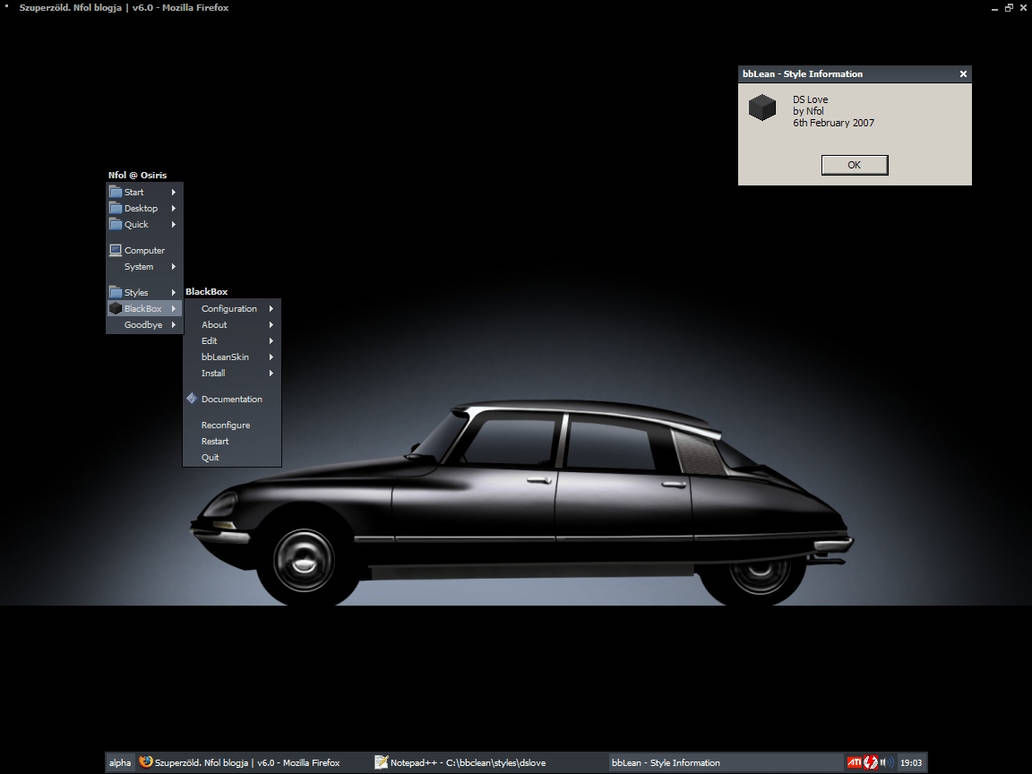Expand the About submenu

pyautogui.click(x=232, y=324)
